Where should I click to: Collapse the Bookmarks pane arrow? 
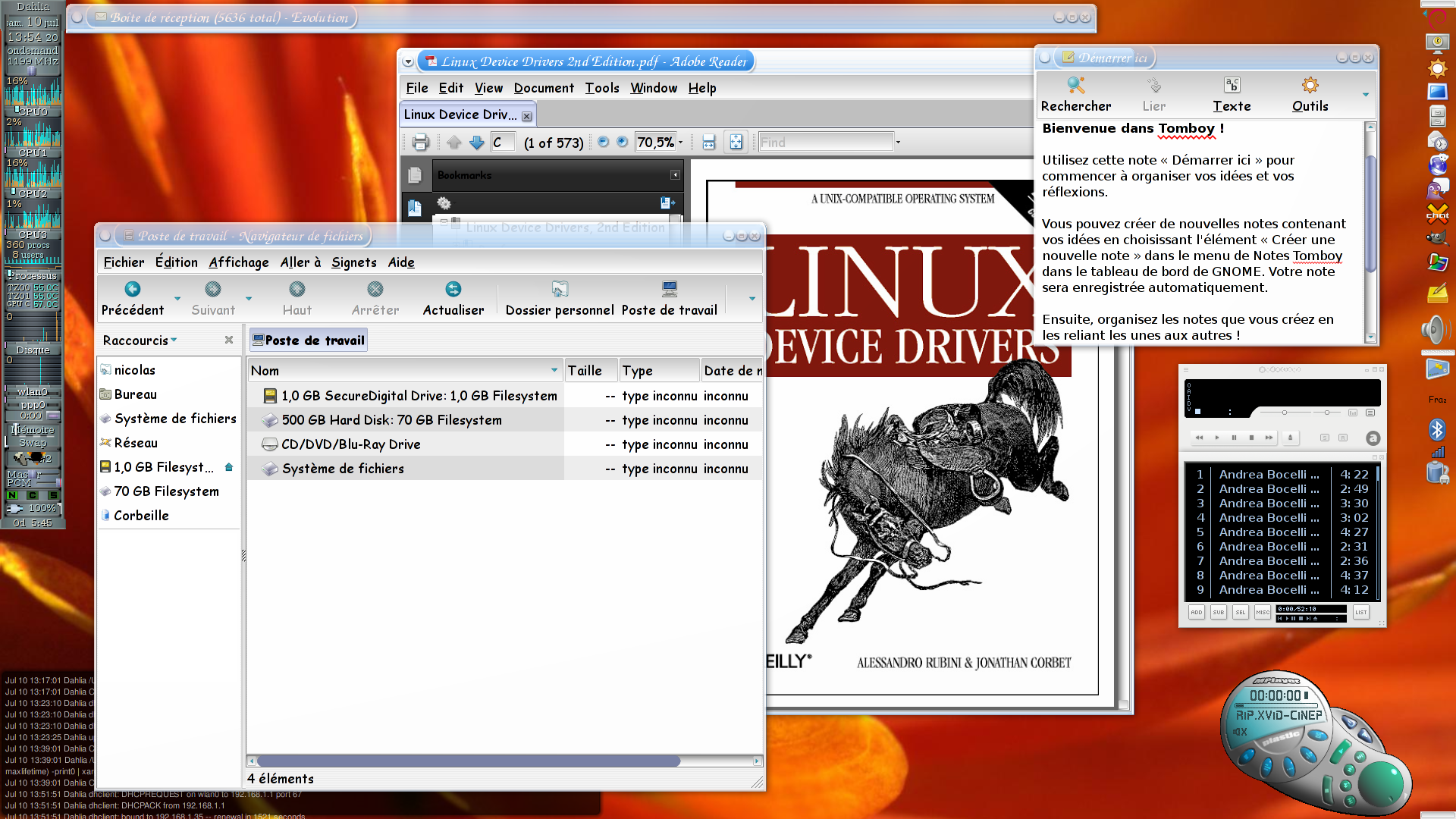tap(675, 175)
